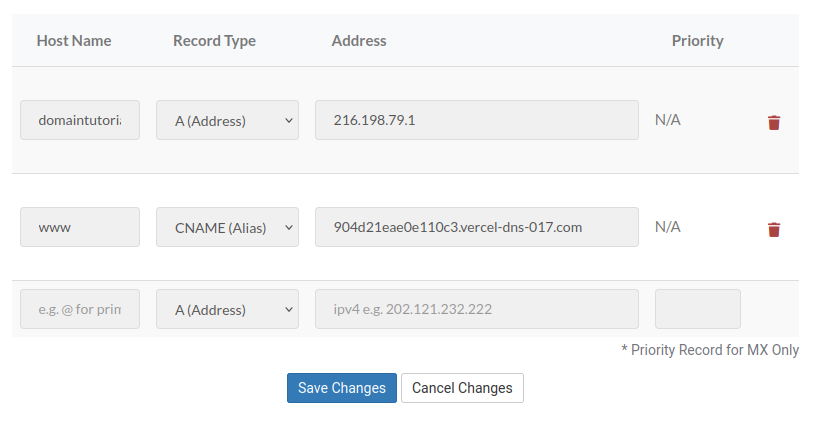Click the 216.198.79.1 address field
This screenshot has width=820, height=423.
[476, 120]
